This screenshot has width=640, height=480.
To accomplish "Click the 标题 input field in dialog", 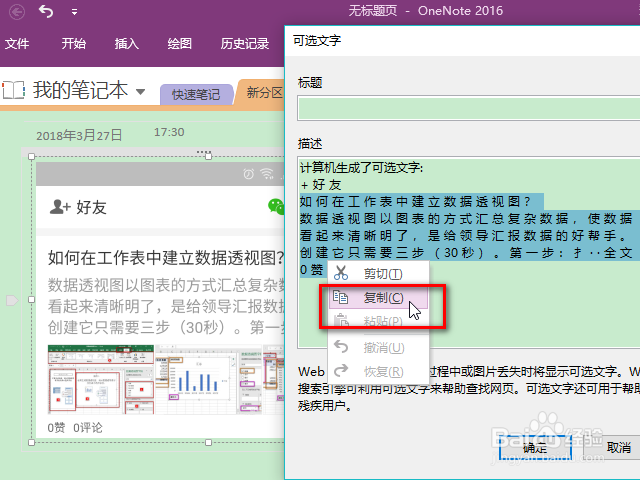I will (x=469, y=108).
